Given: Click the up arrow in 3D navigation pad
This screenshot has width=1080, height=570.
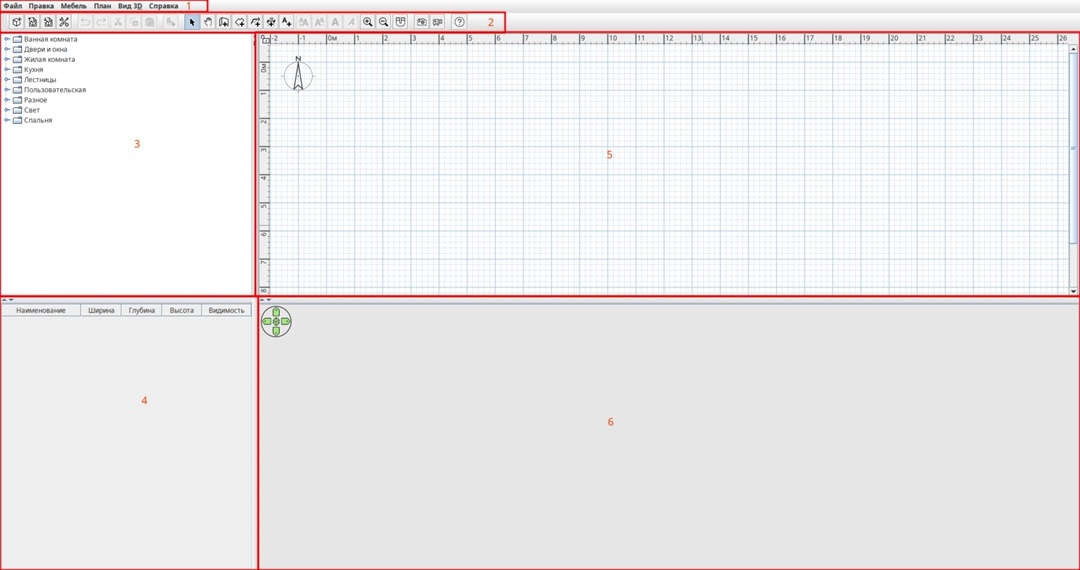Looking at the screenshot, I should coord(276,312).
